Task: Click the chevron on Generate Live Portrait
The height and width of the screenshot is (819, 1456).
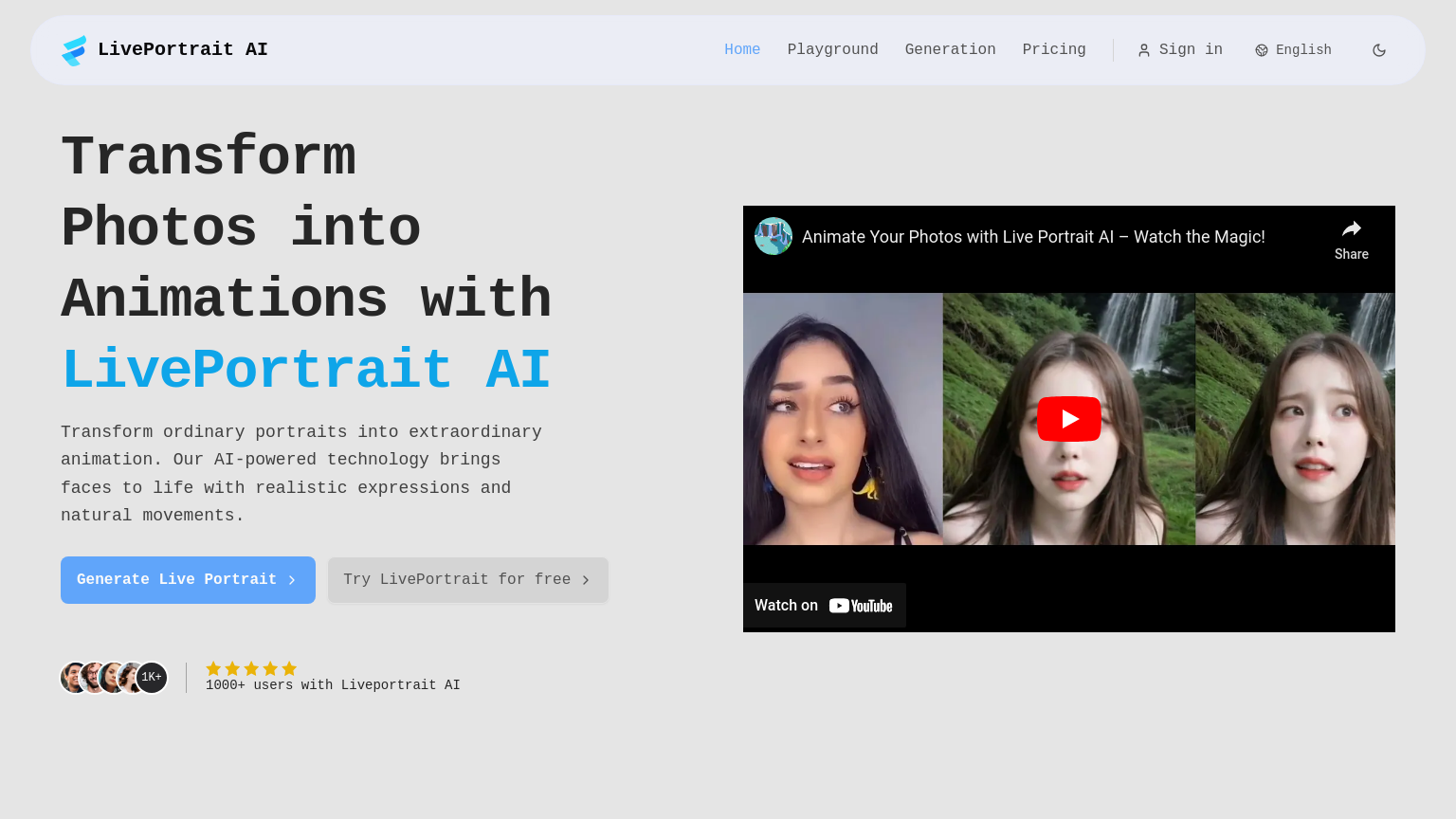Action: pyautogui.click(x=293, y=579)
